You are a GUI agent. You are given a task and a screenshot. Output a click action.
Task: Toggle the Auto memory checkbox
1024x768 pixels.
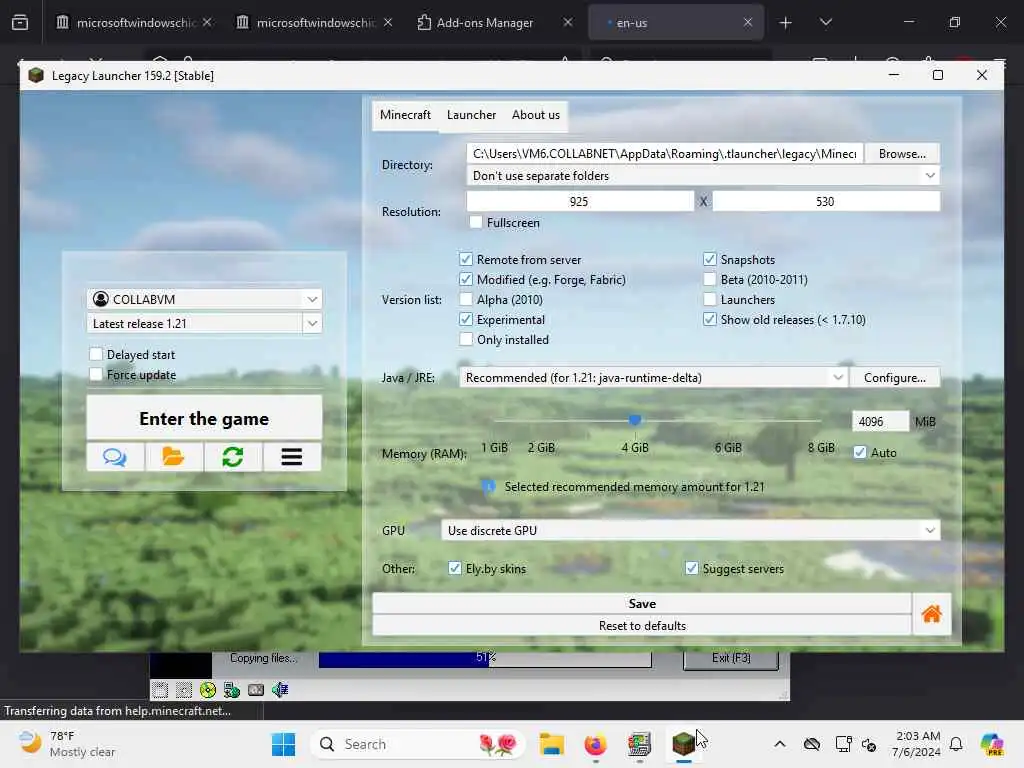coord(860,453)
